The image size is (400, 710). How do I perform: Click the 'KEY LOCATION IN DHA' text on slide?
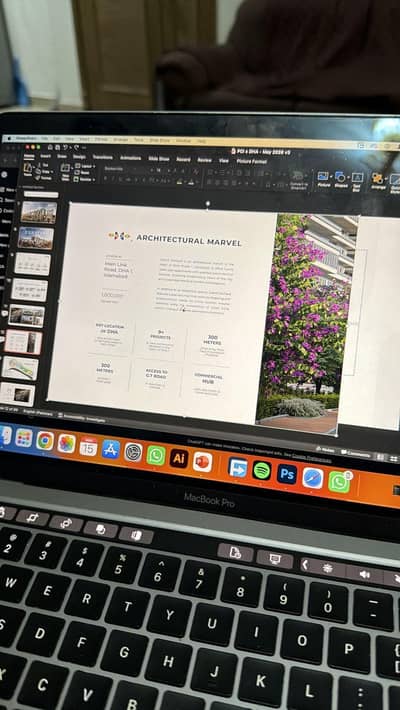[110, 329]
